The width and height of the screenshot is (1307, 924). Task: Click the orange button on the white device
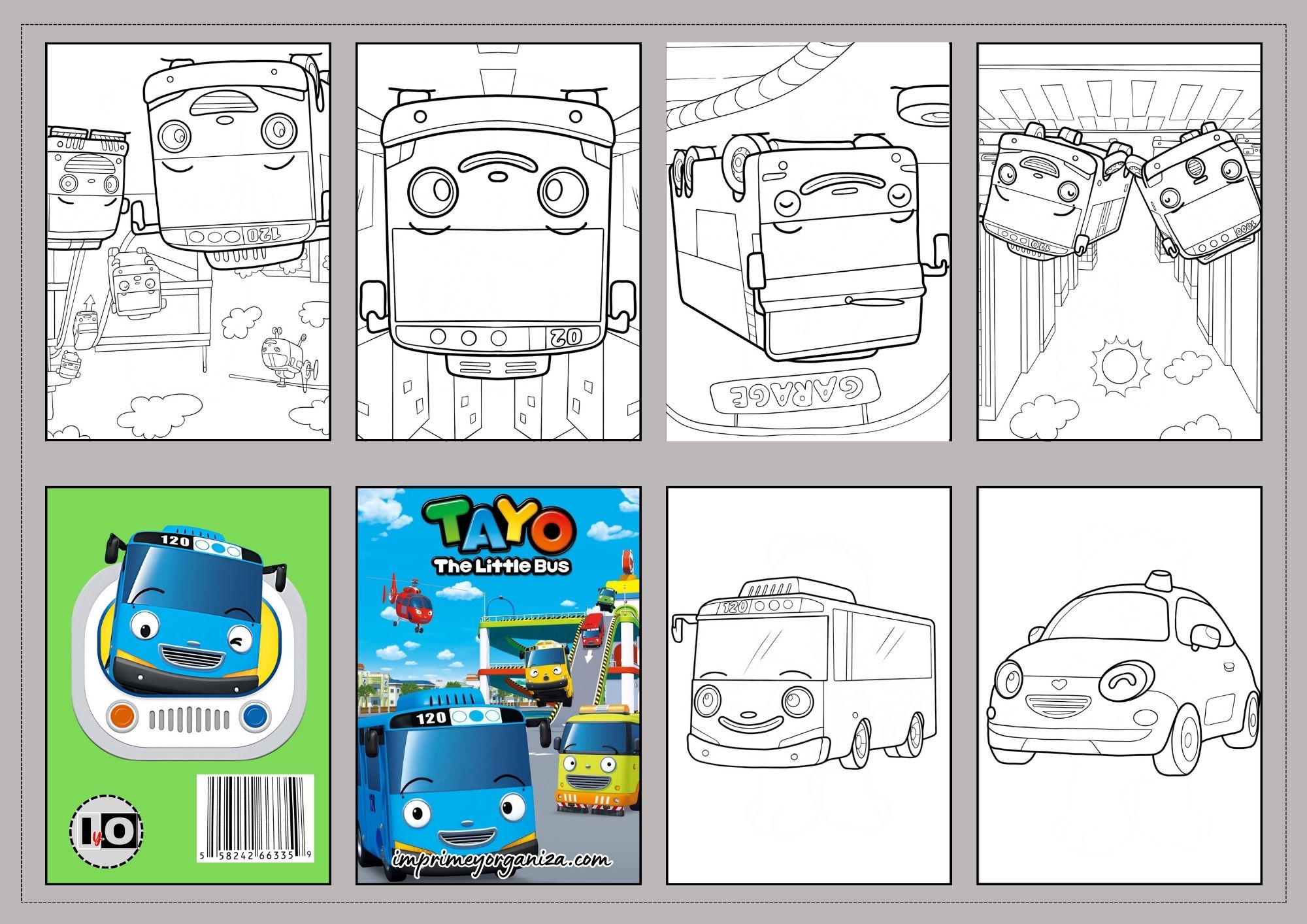pyautogui.click(x=122, y=716)
